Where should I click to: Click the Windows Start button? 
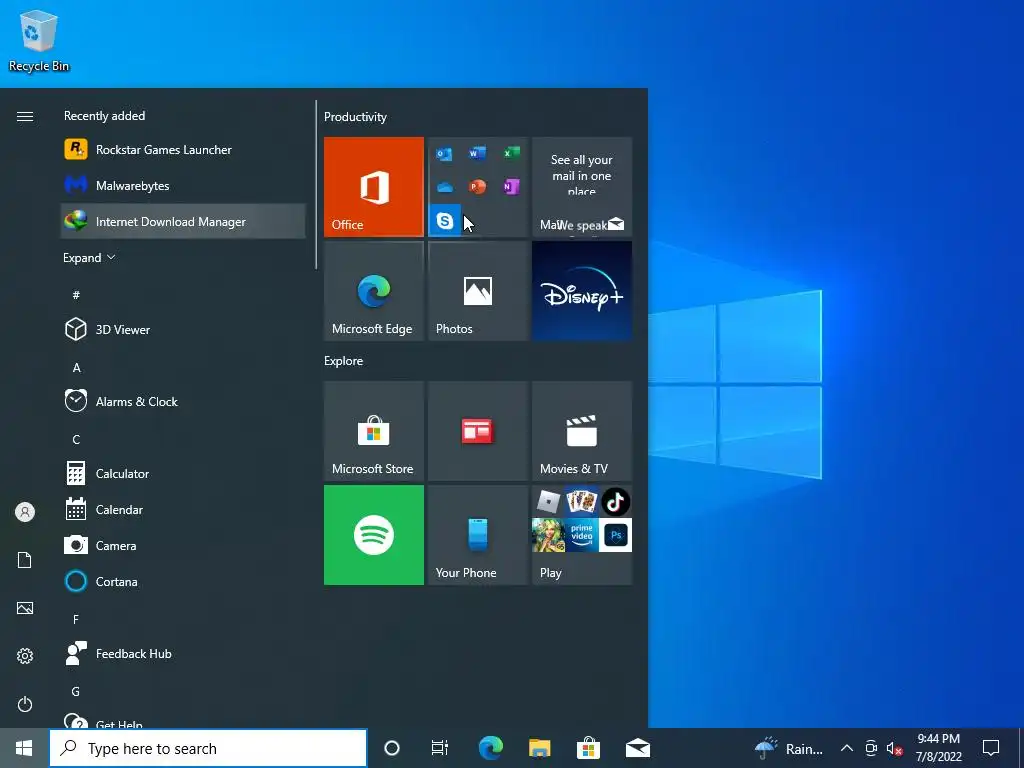24,748
